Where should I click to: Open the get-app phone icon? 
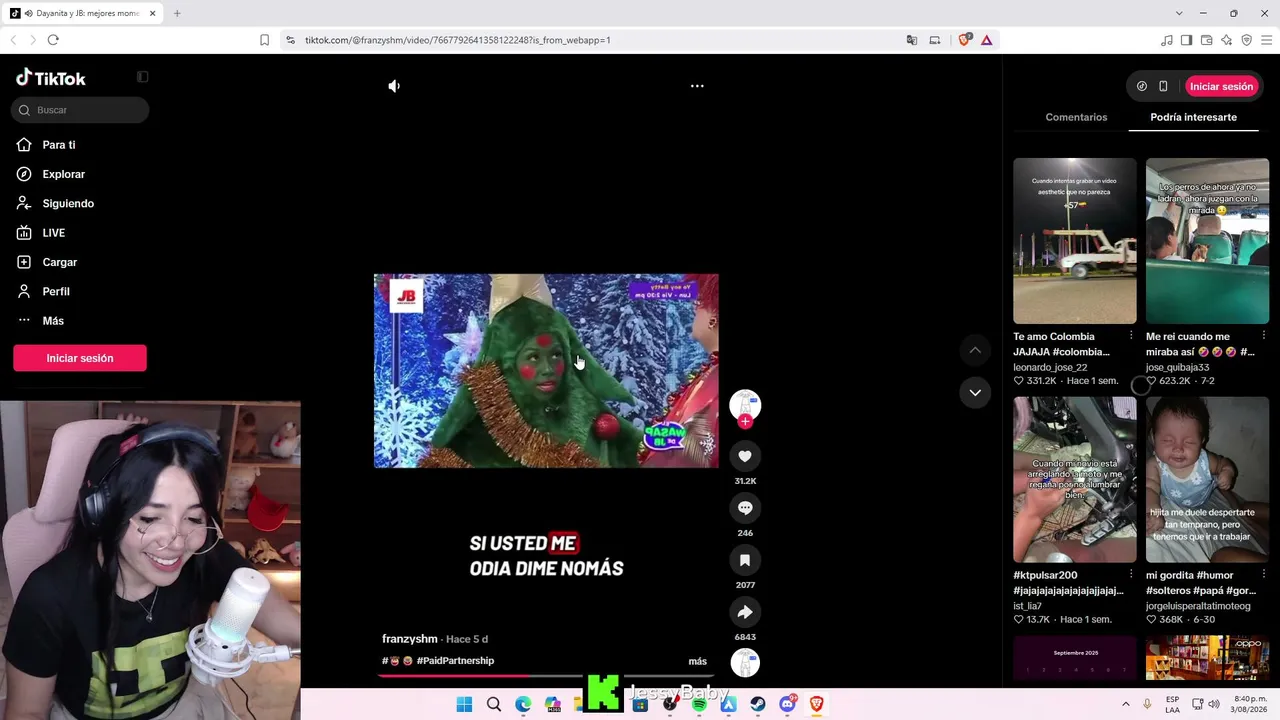click(x=1163, y=86)
